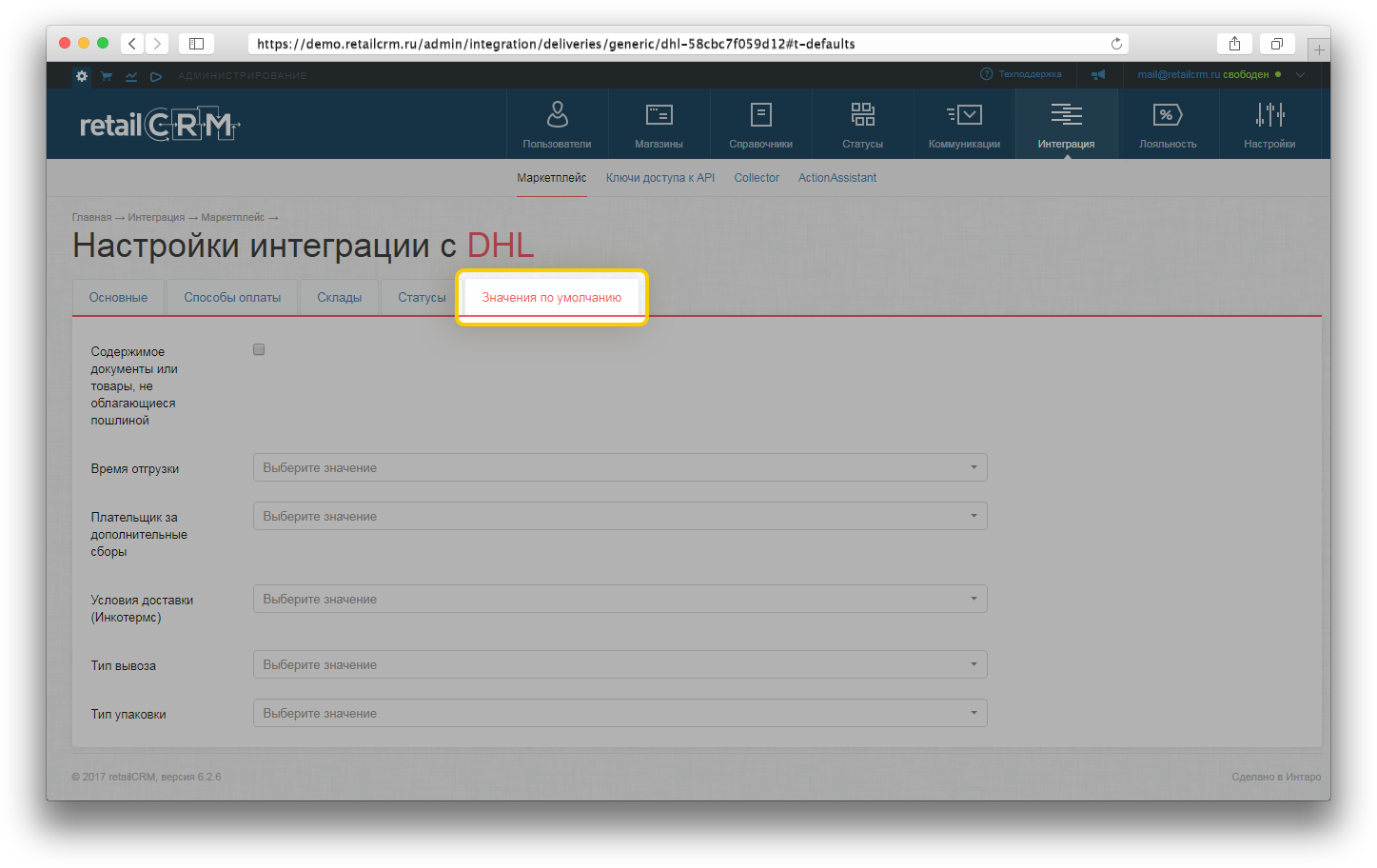Click the © 2017 retailCRM version text
1377x868 pixels.
click(147, 778)
